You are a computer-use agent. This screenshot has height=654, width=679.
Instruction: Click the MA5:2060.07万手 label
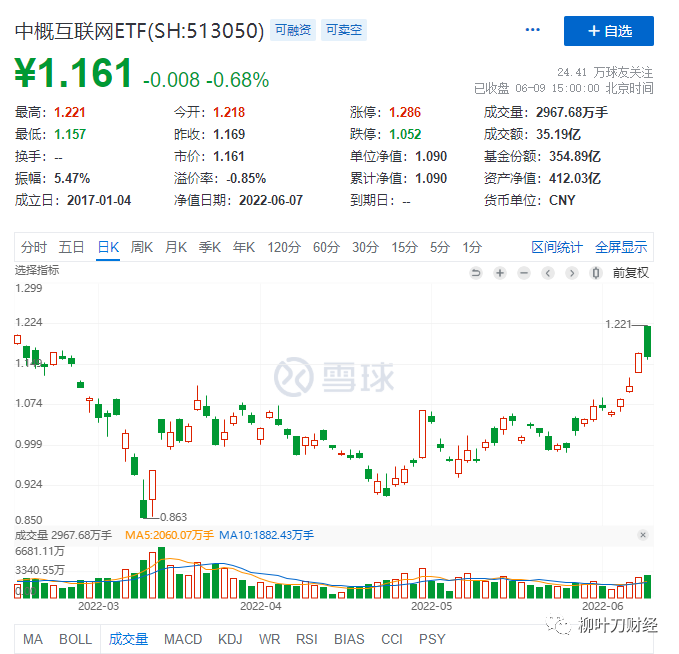(169, 535)
